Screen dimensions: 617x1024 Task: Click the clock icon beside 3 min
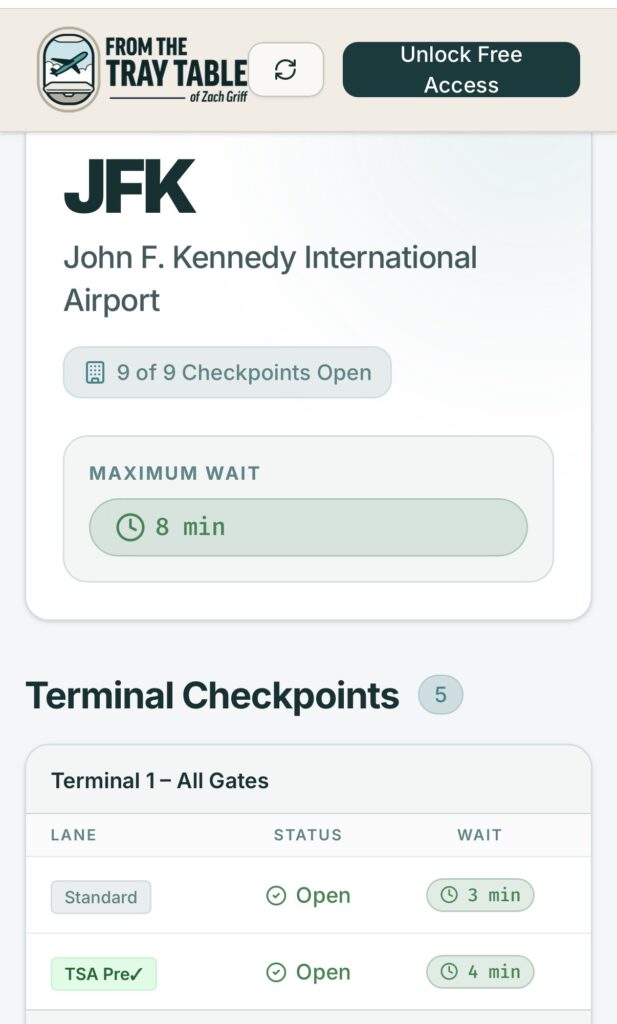click(449, 895)
